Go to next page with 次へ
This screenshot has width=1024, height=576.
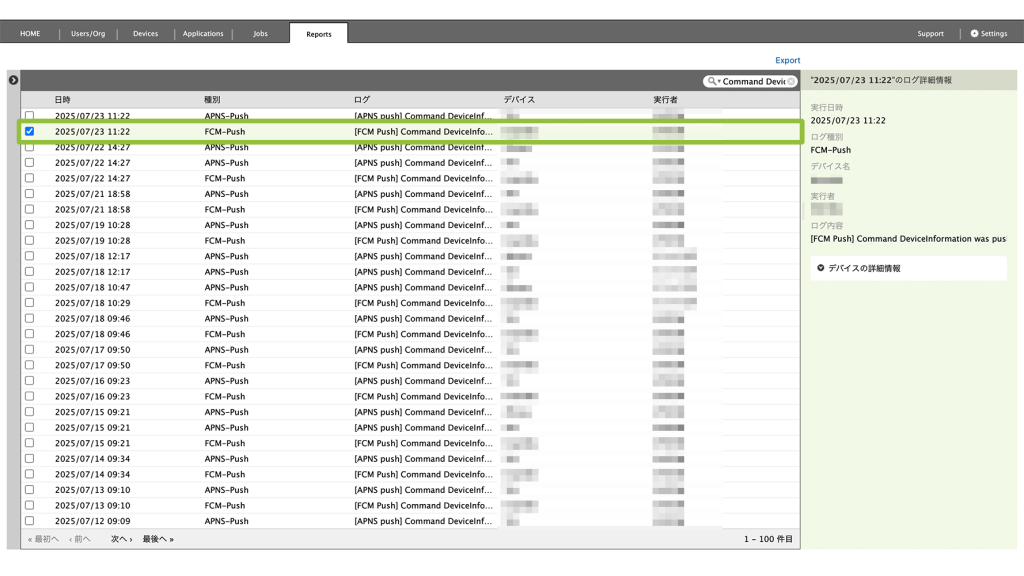(120, 539)
